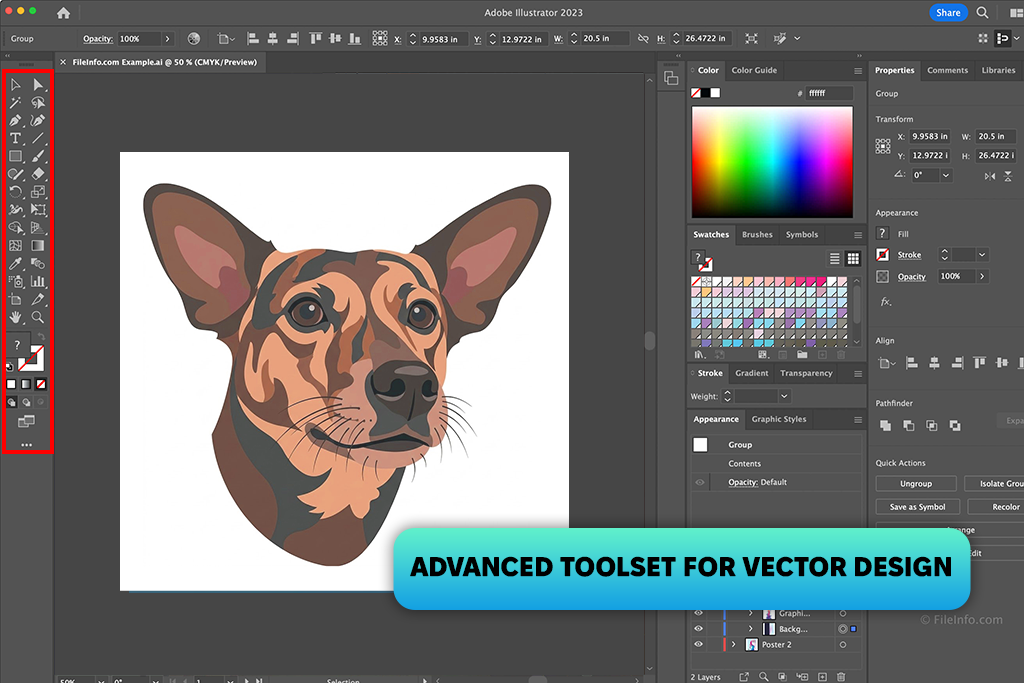The height and width of the screenshot is (683, 1024).
Task: Pick a color from the spectrum ramp
Action: [772, 162]
